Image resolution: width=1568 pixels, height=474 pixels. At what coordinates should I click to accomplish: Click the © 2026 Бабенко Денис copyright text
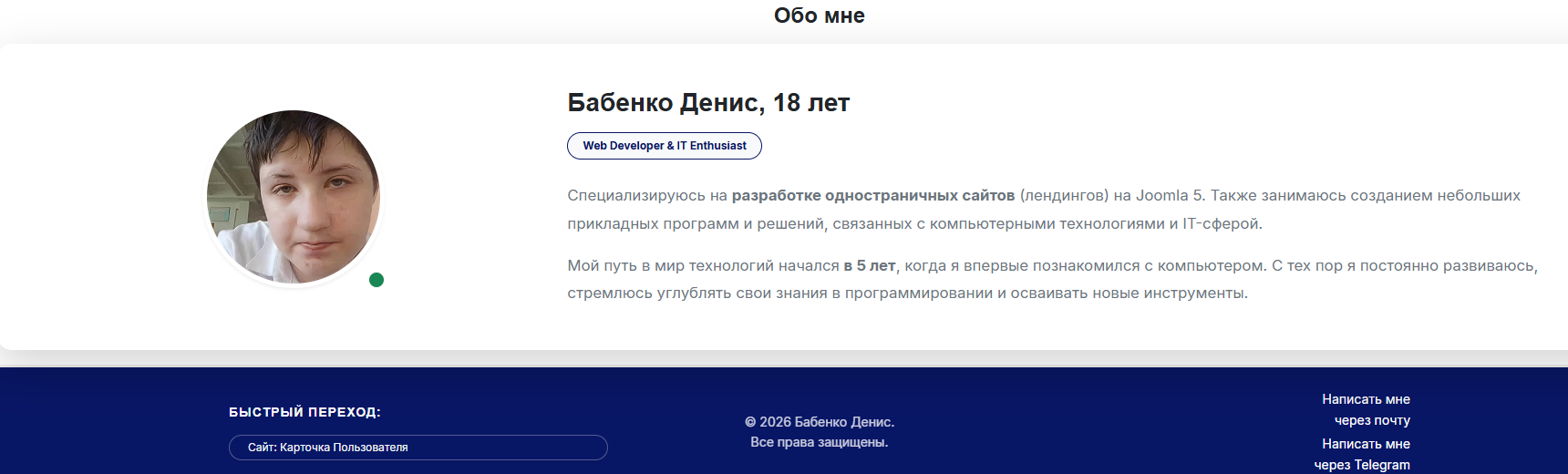pos(820,422)
